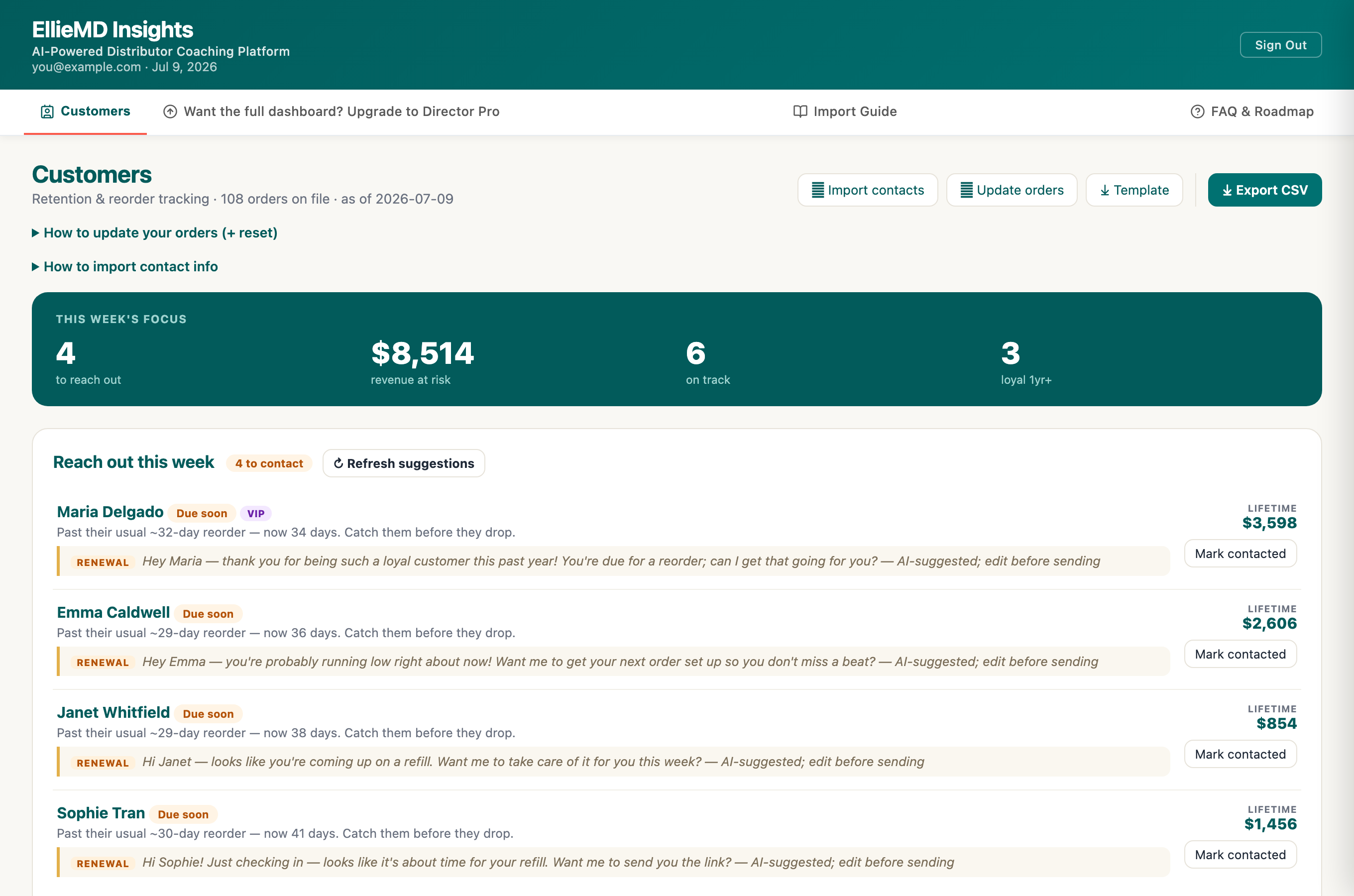1354x896 pixels.
Task: Click the '$8,514' revenue at risk figure
Action: [422, 353]
